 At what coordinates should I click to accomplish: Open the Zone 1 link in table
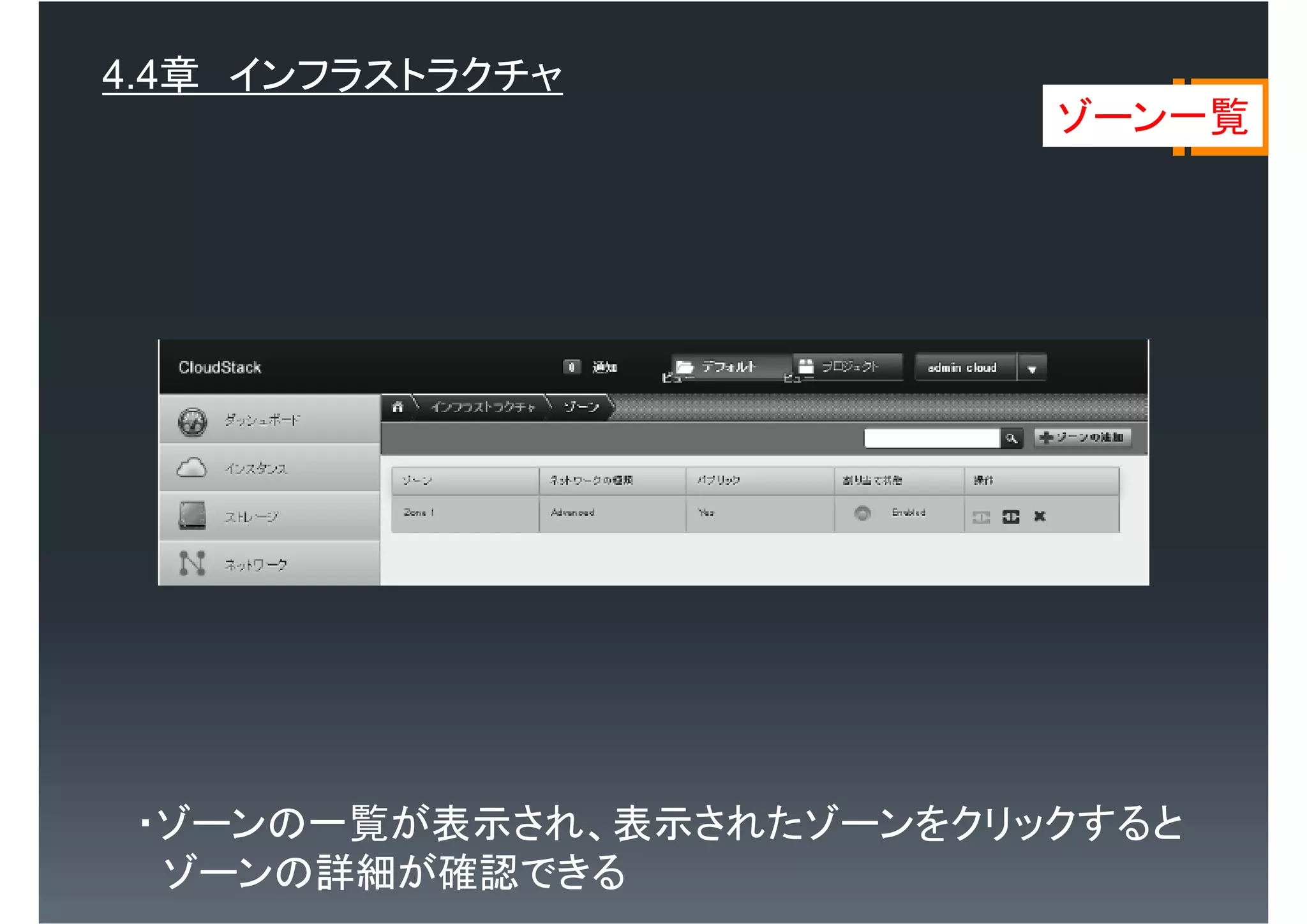point(419,512)
